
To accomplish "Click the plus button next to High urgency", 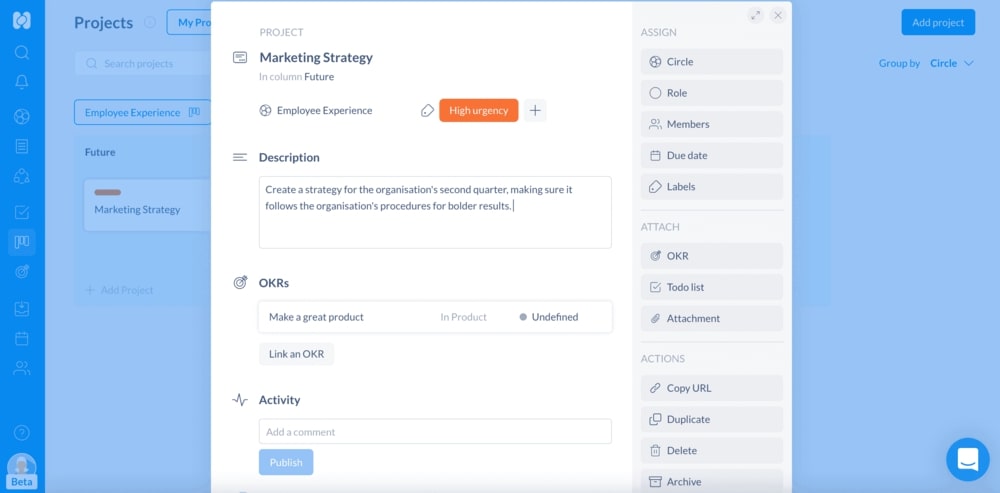I will coord(535,110).
